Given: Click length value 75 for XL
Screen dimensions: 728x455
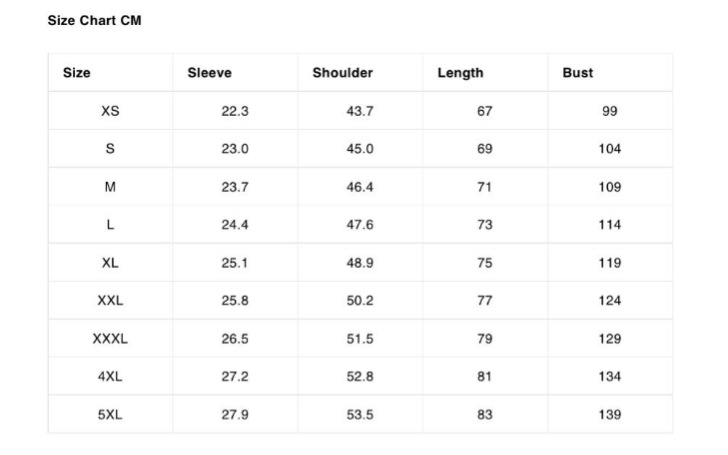Looking at the screenshot, I should pyautogui.click(x=485, y=263).
